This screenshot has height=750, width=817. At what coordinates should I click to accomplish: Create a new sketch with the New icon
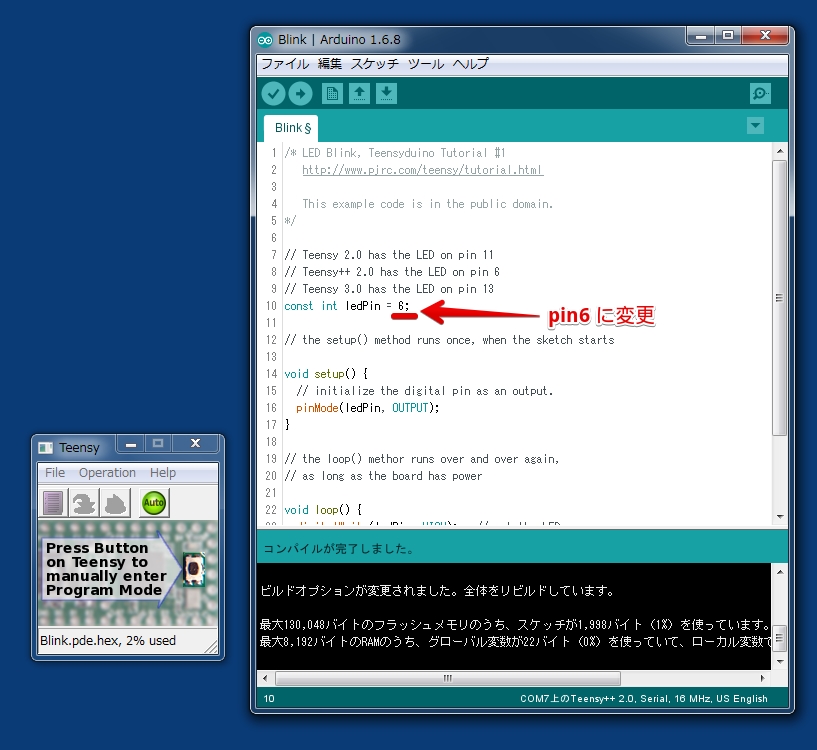[332, 94]
